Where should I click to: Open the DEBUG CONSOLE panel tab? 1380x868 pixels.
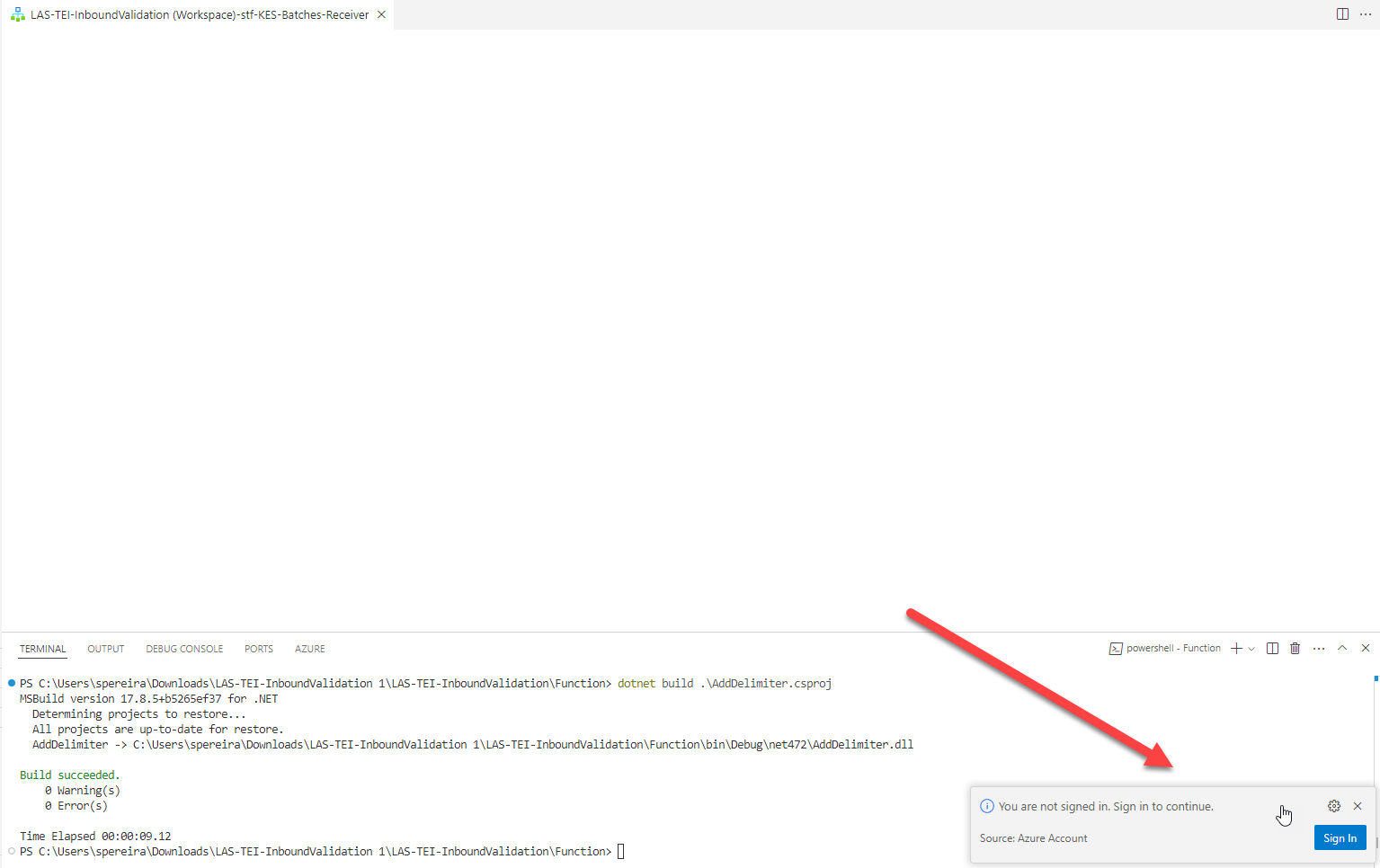click(184, 649)
